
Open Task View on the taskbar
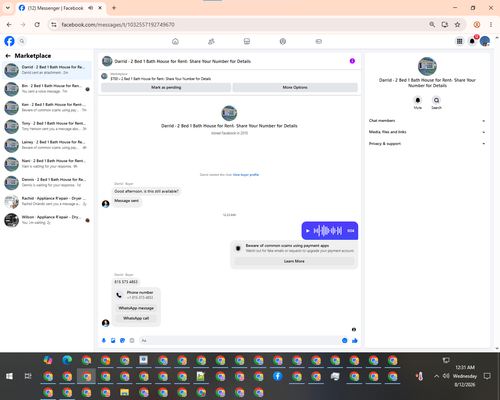point(28,376)
